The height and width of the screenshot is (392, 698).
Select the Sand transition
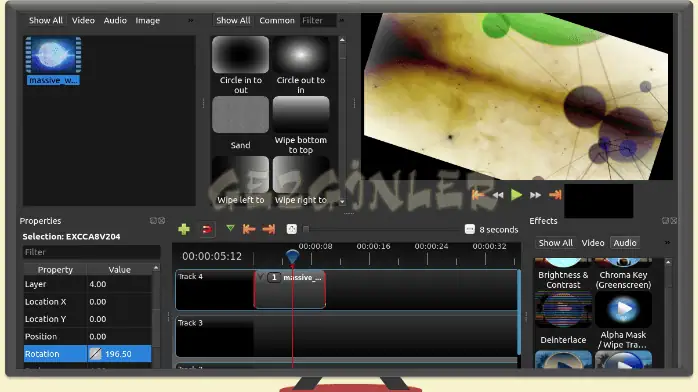click(240, 115)
